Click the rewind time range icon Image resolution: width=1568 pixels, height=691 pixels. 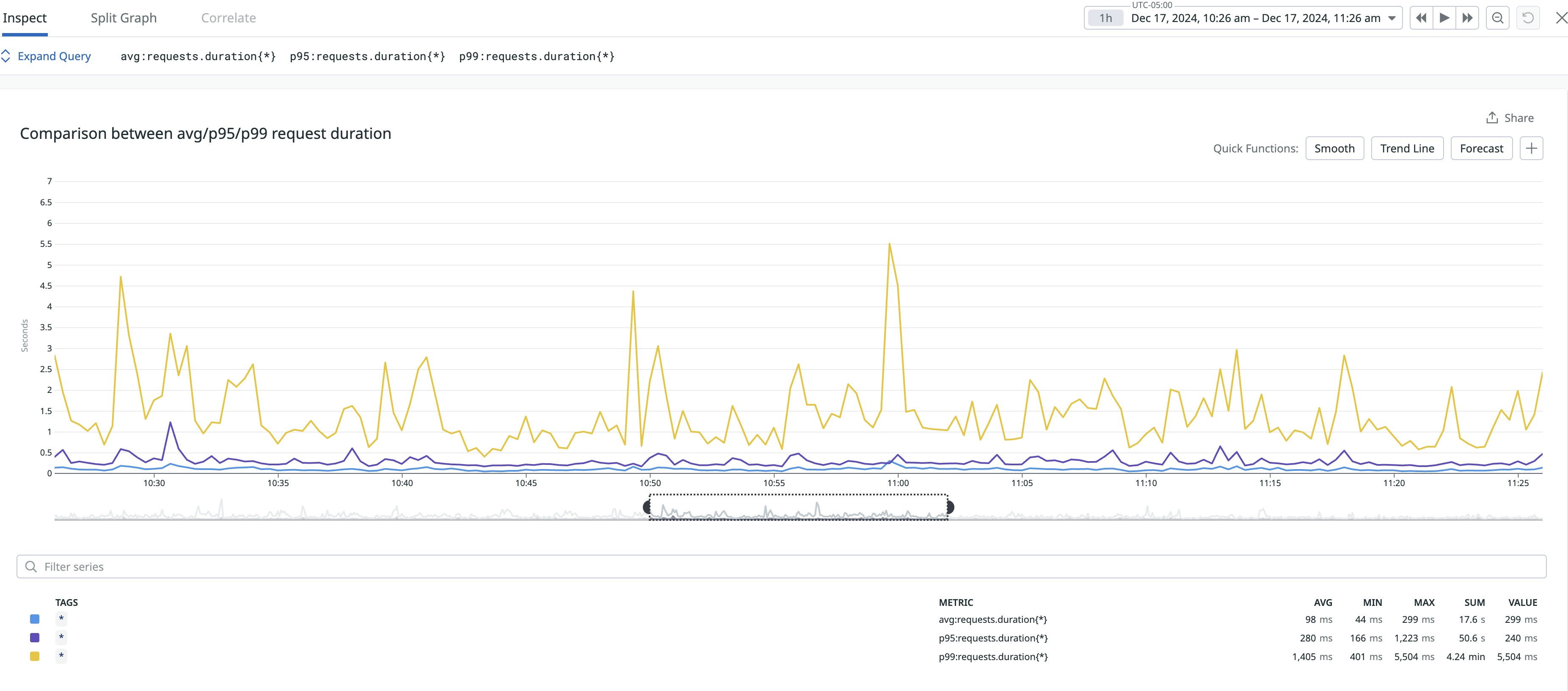coord(1421,18)
